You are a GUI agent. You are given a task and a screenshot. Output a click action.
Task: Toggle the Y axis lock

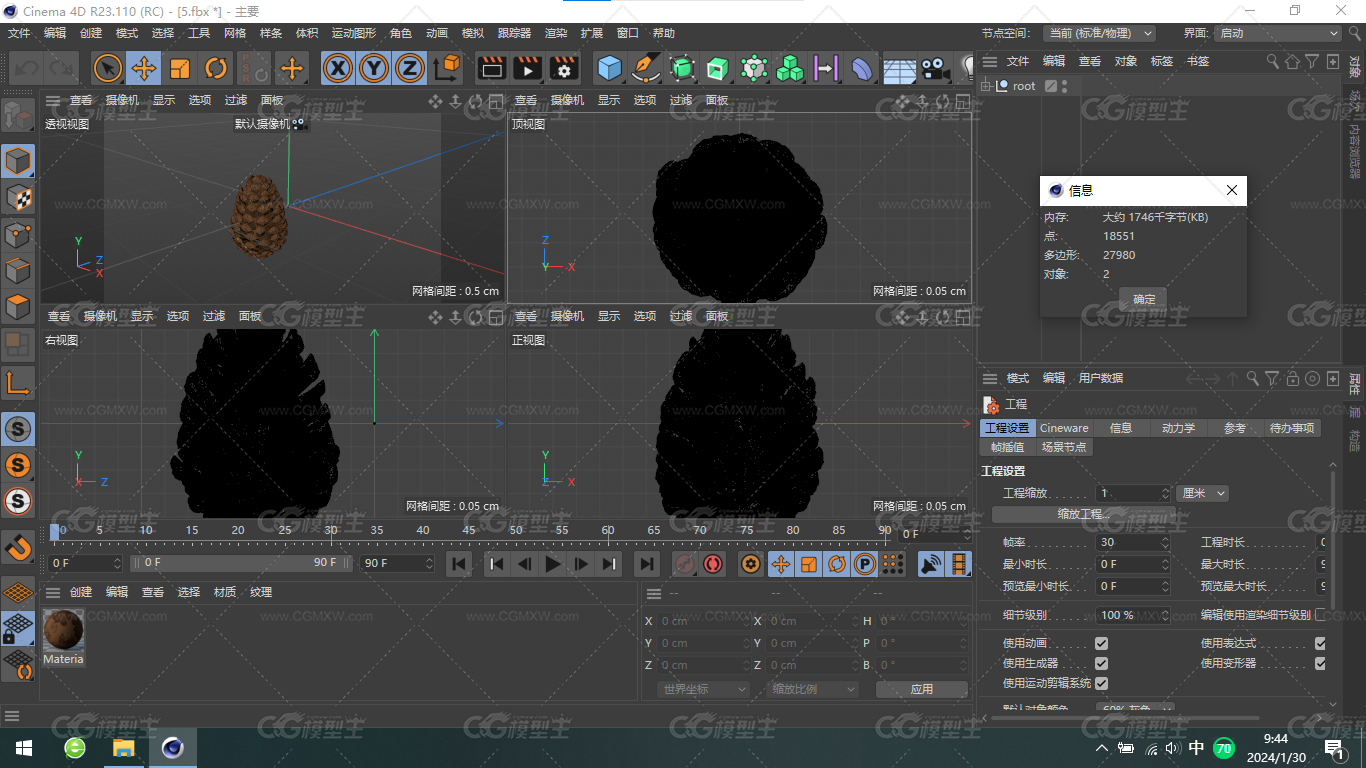click(374, 68)
